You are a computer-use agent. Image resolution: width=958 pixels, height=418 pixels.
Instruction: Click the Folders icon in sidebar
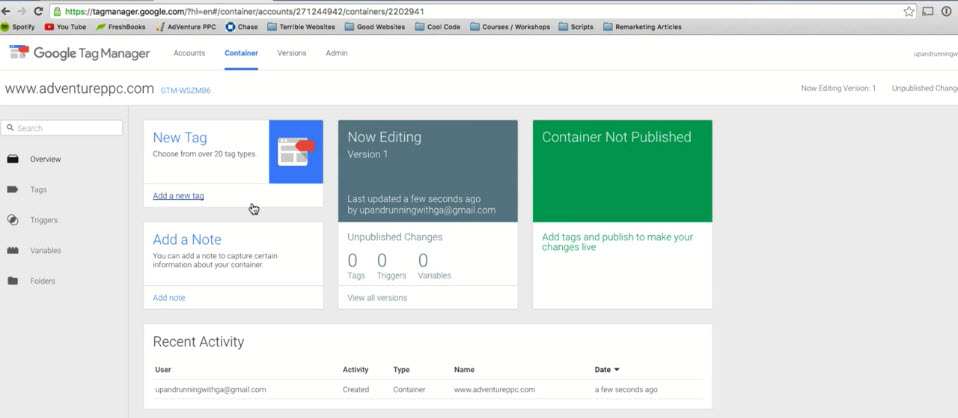click(x=13, y=281)
